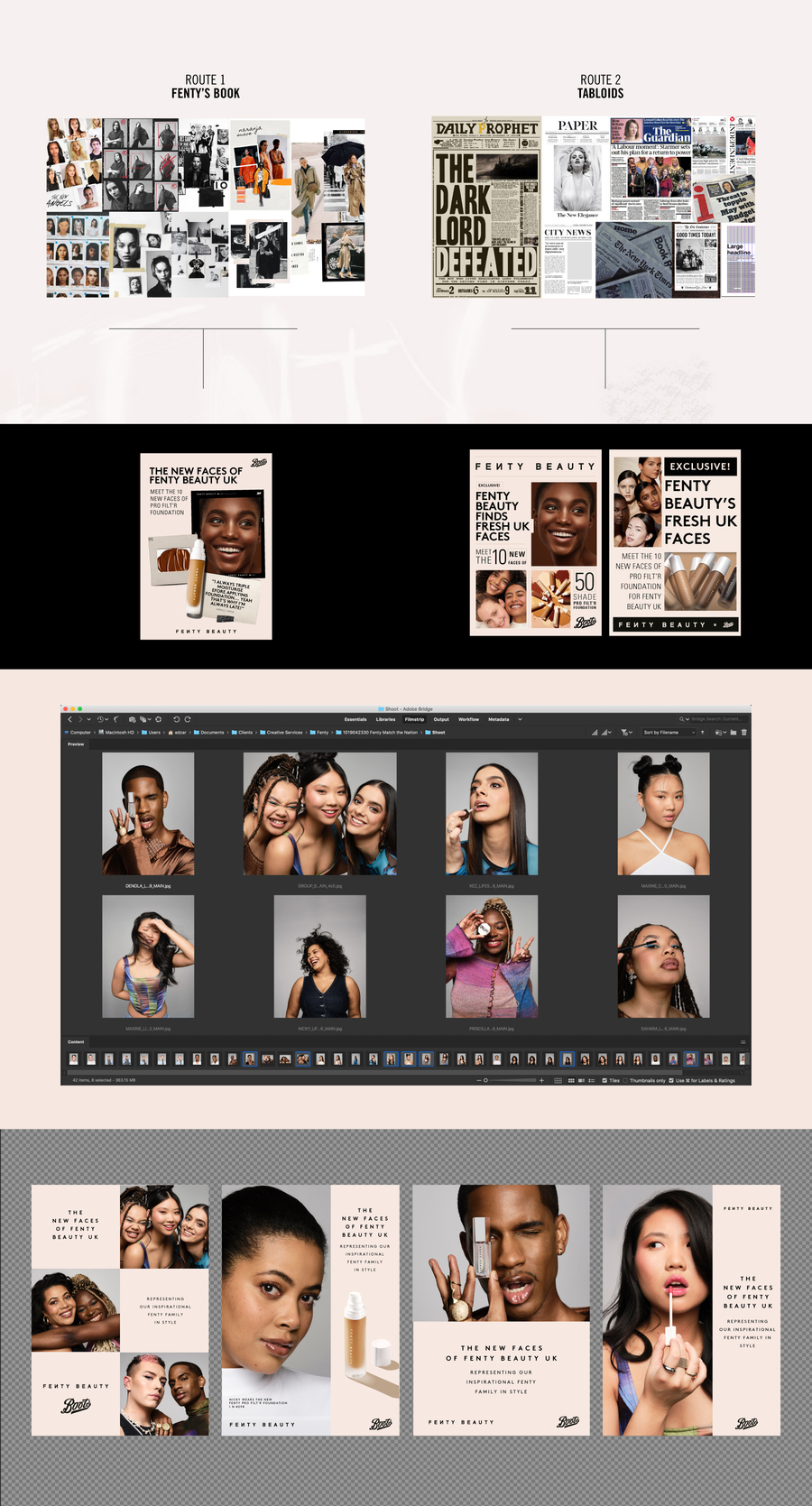Open the Content panel menu icon
Viewport: 812px width, 1506px height.
coord(743,1042)
